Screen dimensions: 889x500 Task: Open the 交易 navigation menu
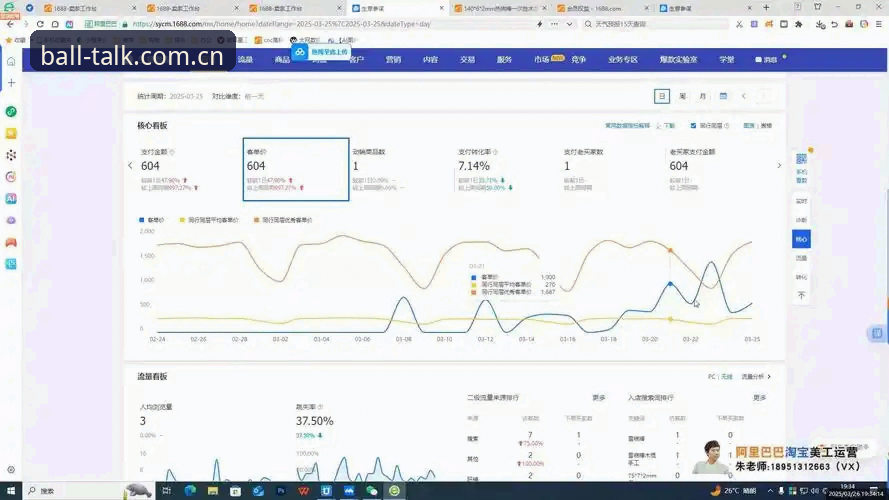pyautogui.click(x=467, y=60)
